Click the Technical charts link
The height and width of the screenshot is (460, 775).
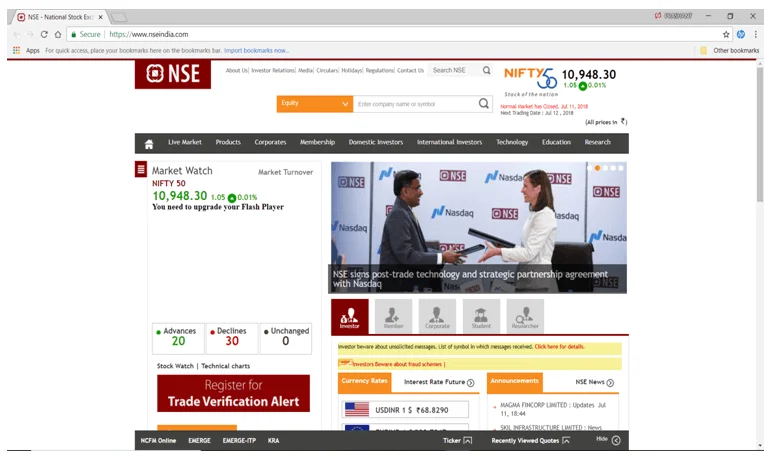point(225,366)
